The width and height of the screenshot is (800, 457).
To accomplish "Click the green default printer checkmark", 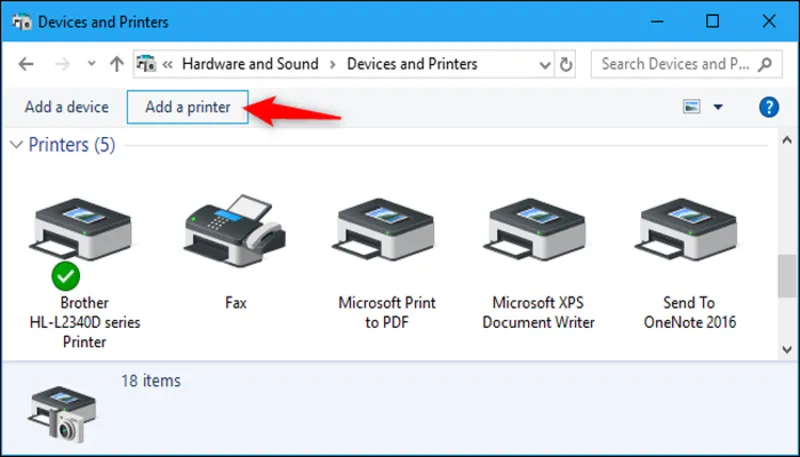I will 66,276.
